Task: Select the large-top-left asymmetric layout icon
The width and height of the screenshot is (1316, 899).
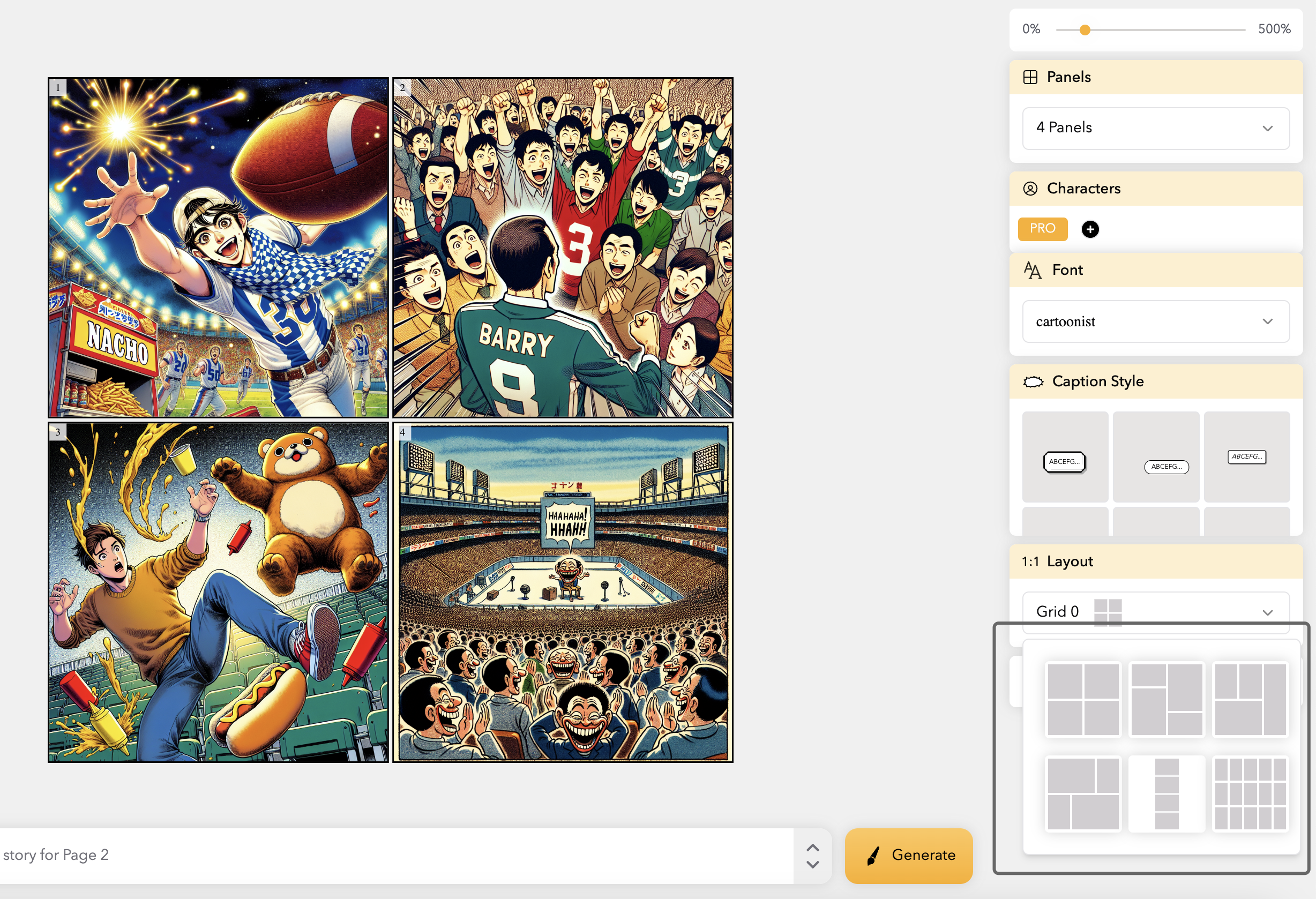Action: 1083,793
